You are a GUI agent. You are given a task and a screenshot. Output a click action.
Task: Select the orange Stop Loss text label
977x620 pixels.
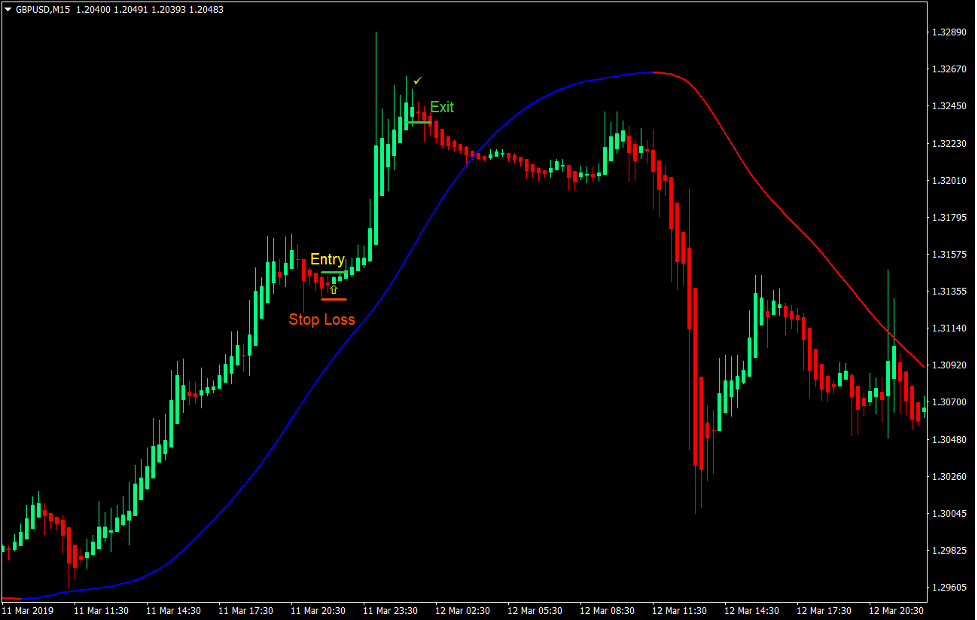tap(322, 320)
